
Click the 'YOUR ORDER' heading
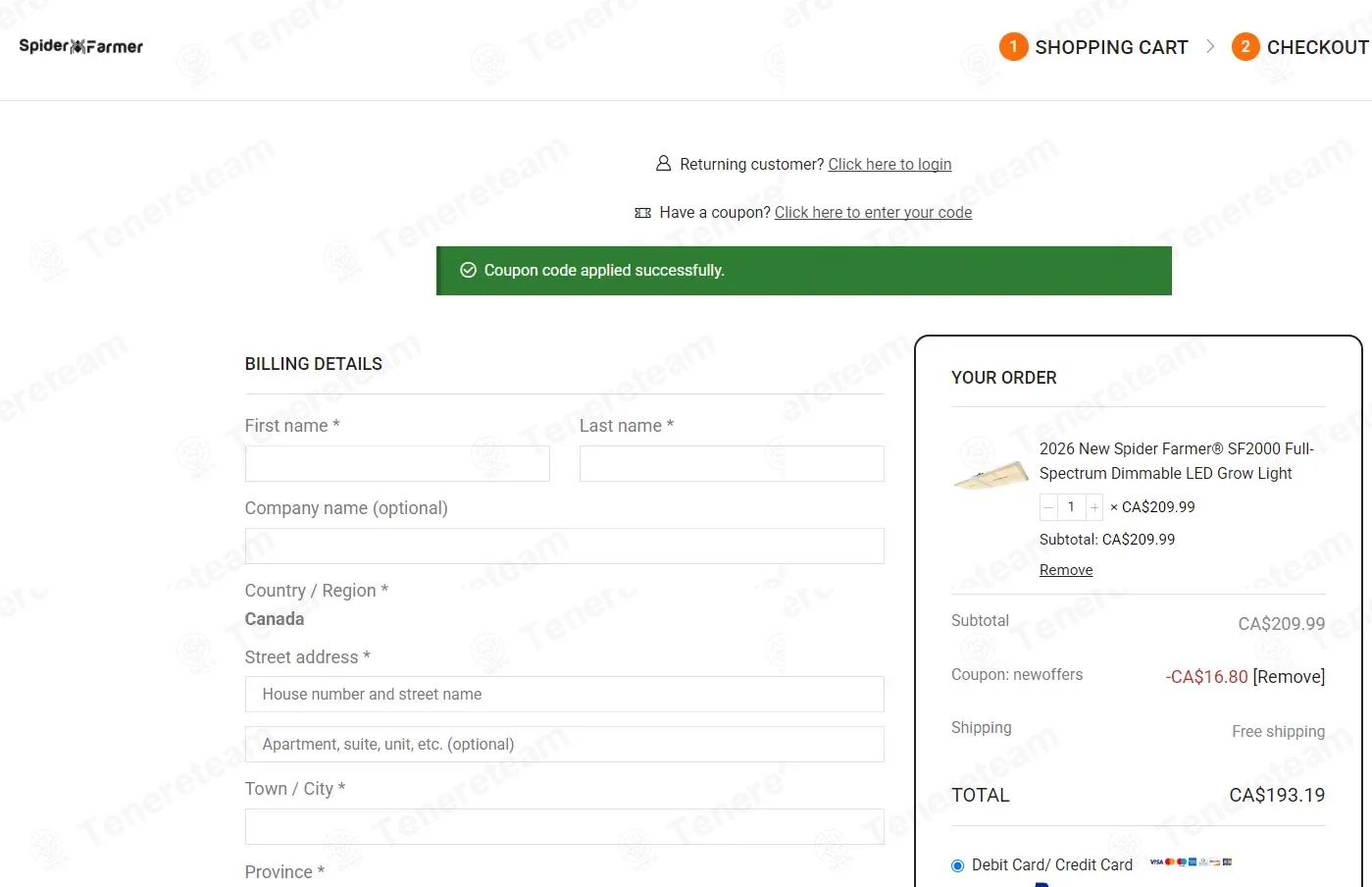[x=1004, y=378]
